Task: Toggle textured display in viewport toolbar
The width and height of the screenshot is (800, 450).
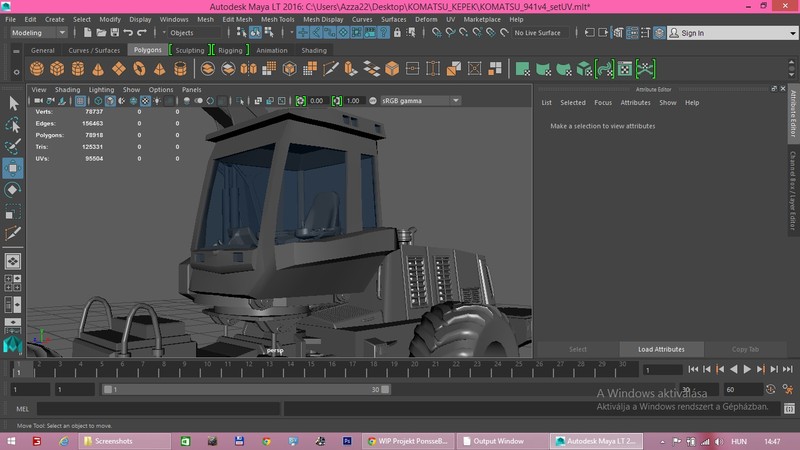Action: point(145,101)
